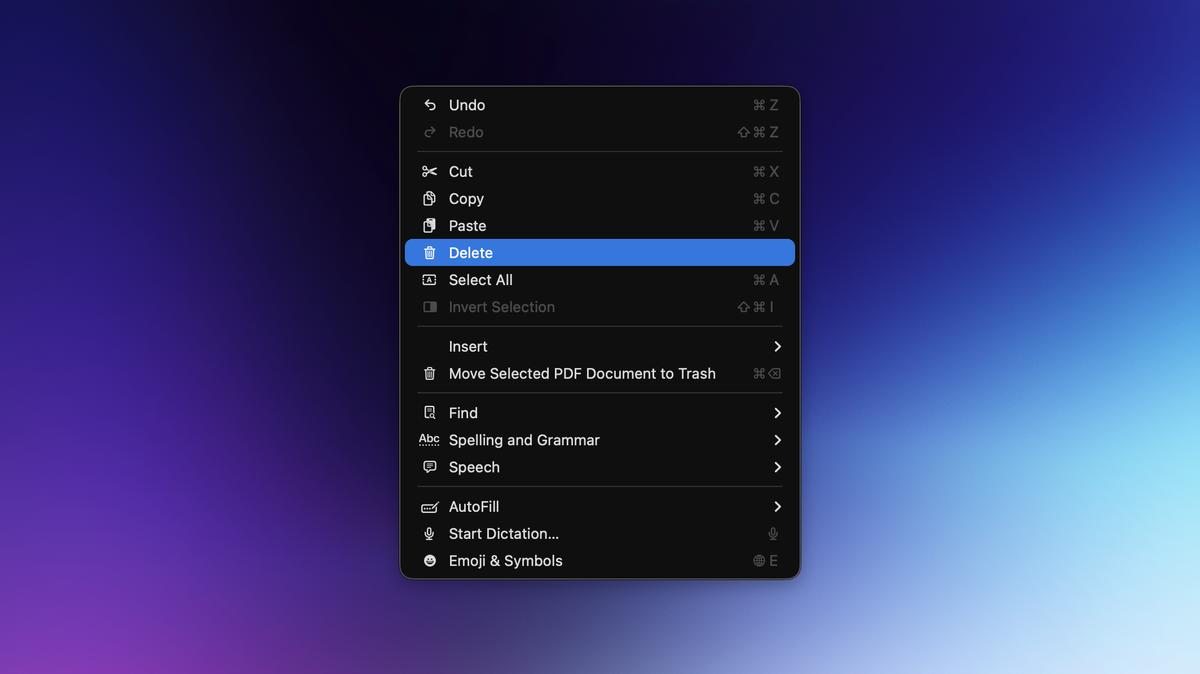Choose Move Selected PDF Document to Trash
Image resolution: width=1200 pixels, height=674 pixels.
coord(582,374)
